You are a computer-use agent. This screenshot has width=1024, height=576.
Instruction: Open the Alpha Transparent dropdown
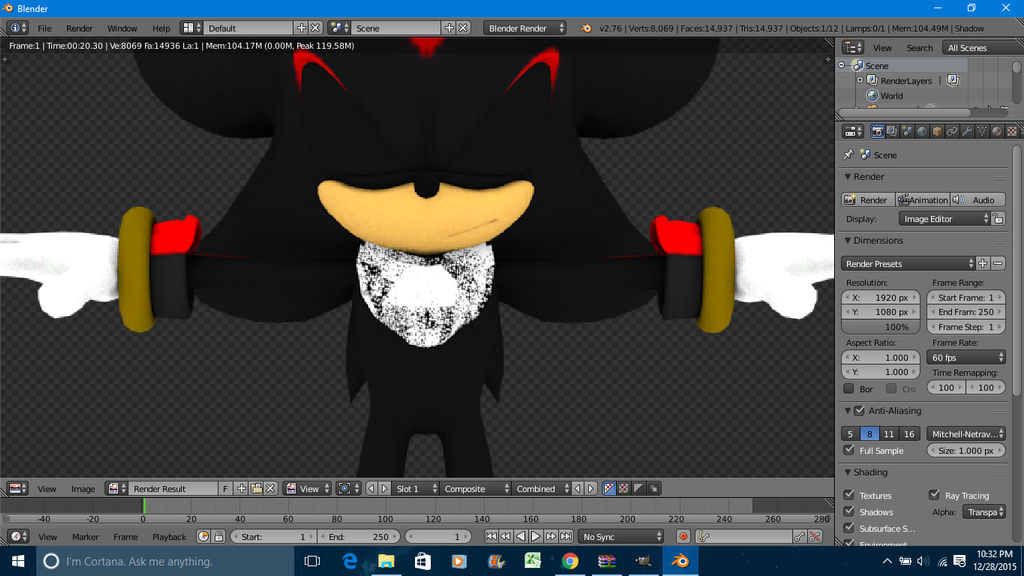(x=984, y=512)
